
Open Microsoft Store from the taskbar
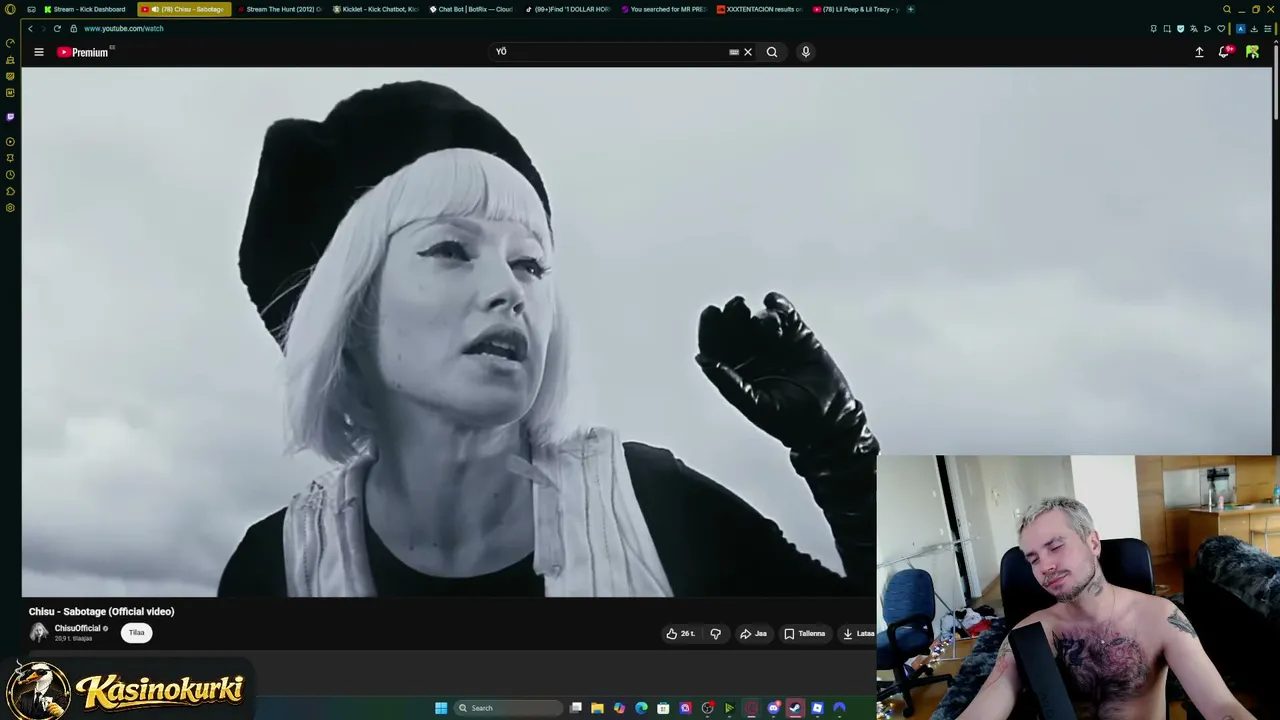pyautogui.click(x=663, y=708)
